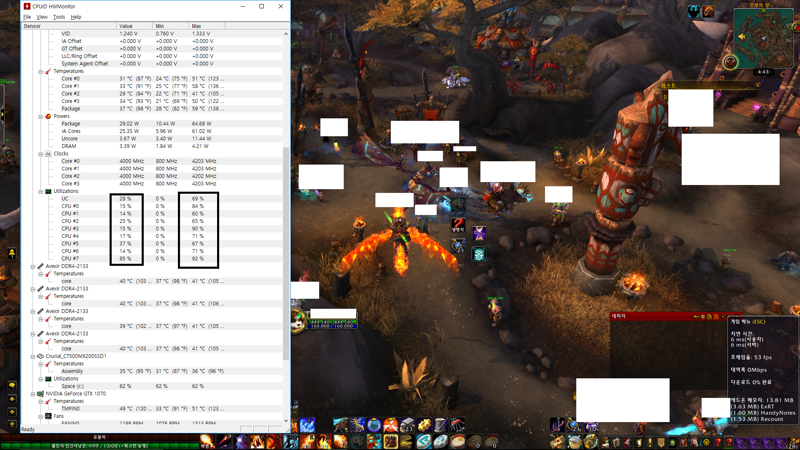Click the Fans icon under NVIDIA

pos(48,416)
